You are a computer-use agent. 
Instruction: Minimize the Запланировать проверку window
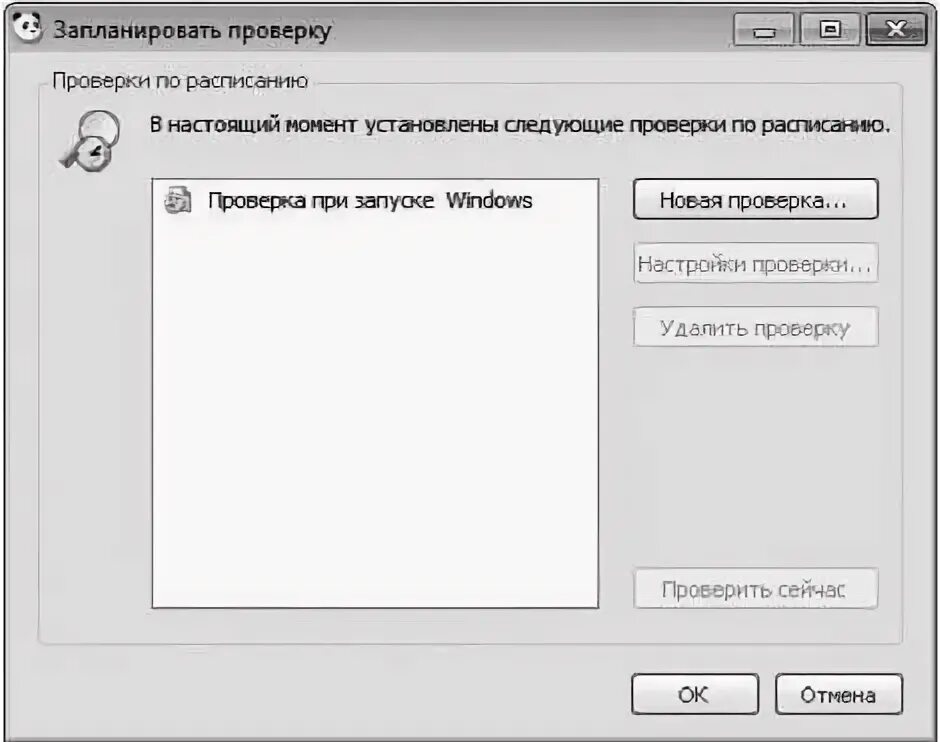coord(764,29)
